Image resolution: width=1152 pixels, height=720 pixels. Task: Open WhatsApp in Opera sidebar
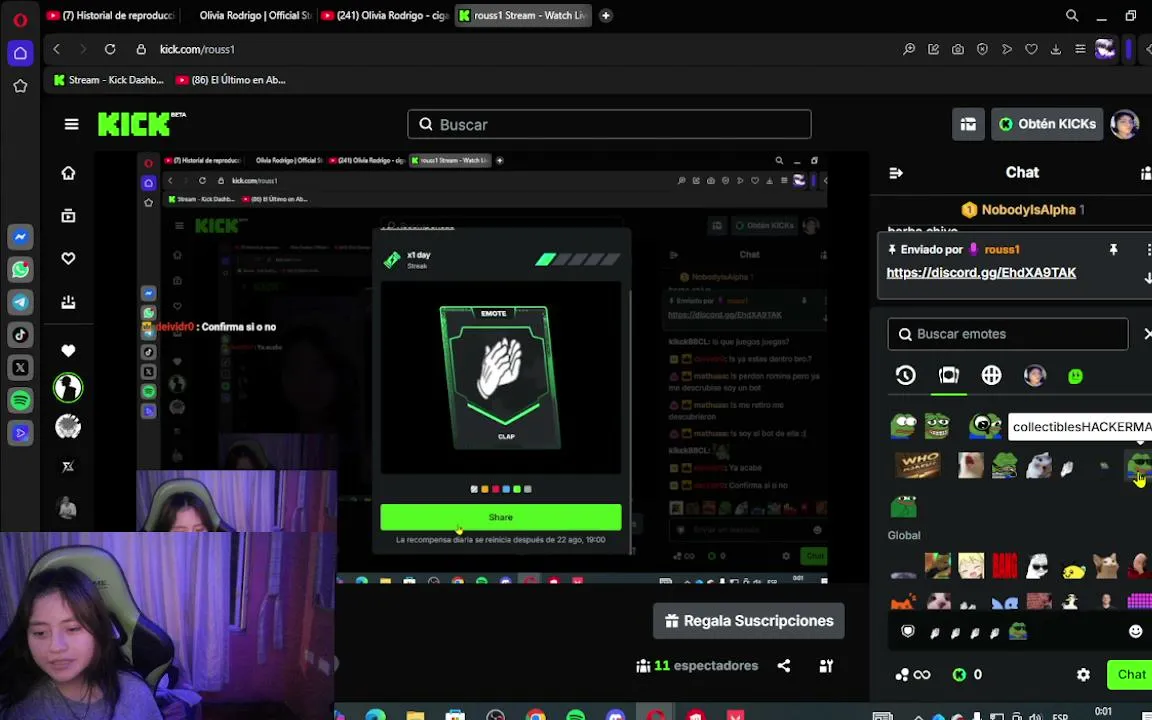20,270
